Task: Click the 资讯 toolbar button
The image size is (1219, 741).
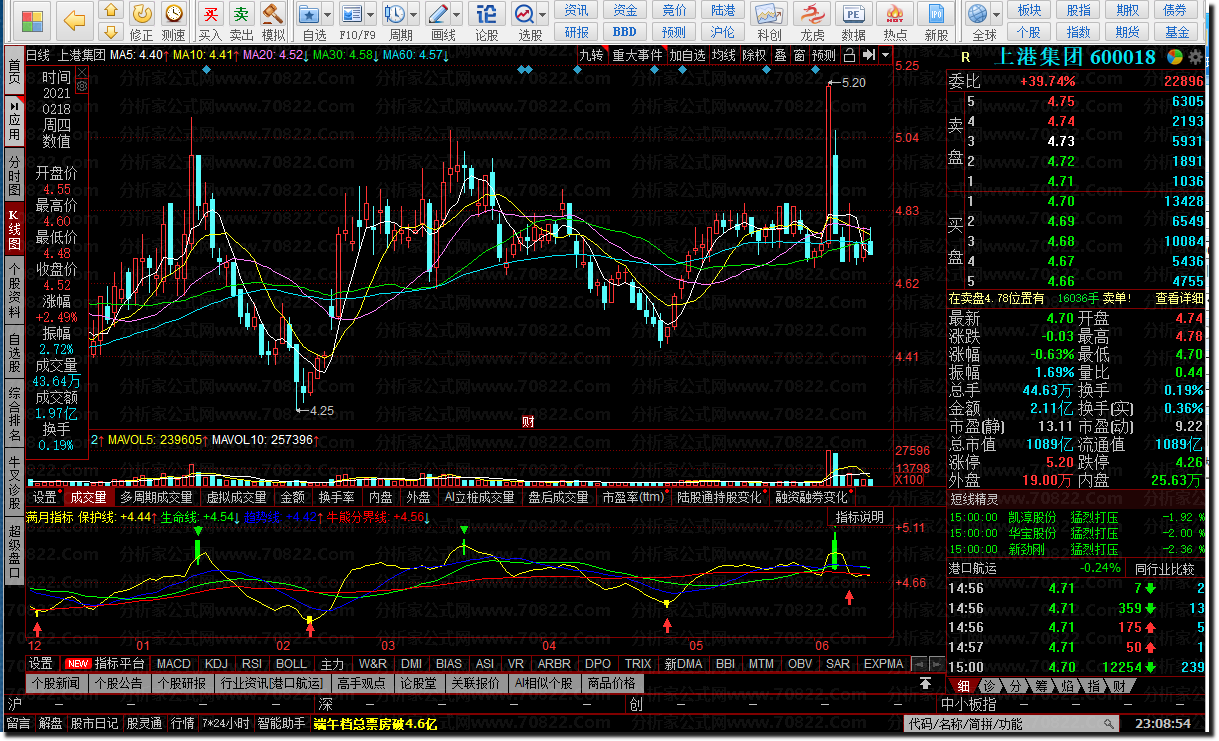Action: [577, 10]
